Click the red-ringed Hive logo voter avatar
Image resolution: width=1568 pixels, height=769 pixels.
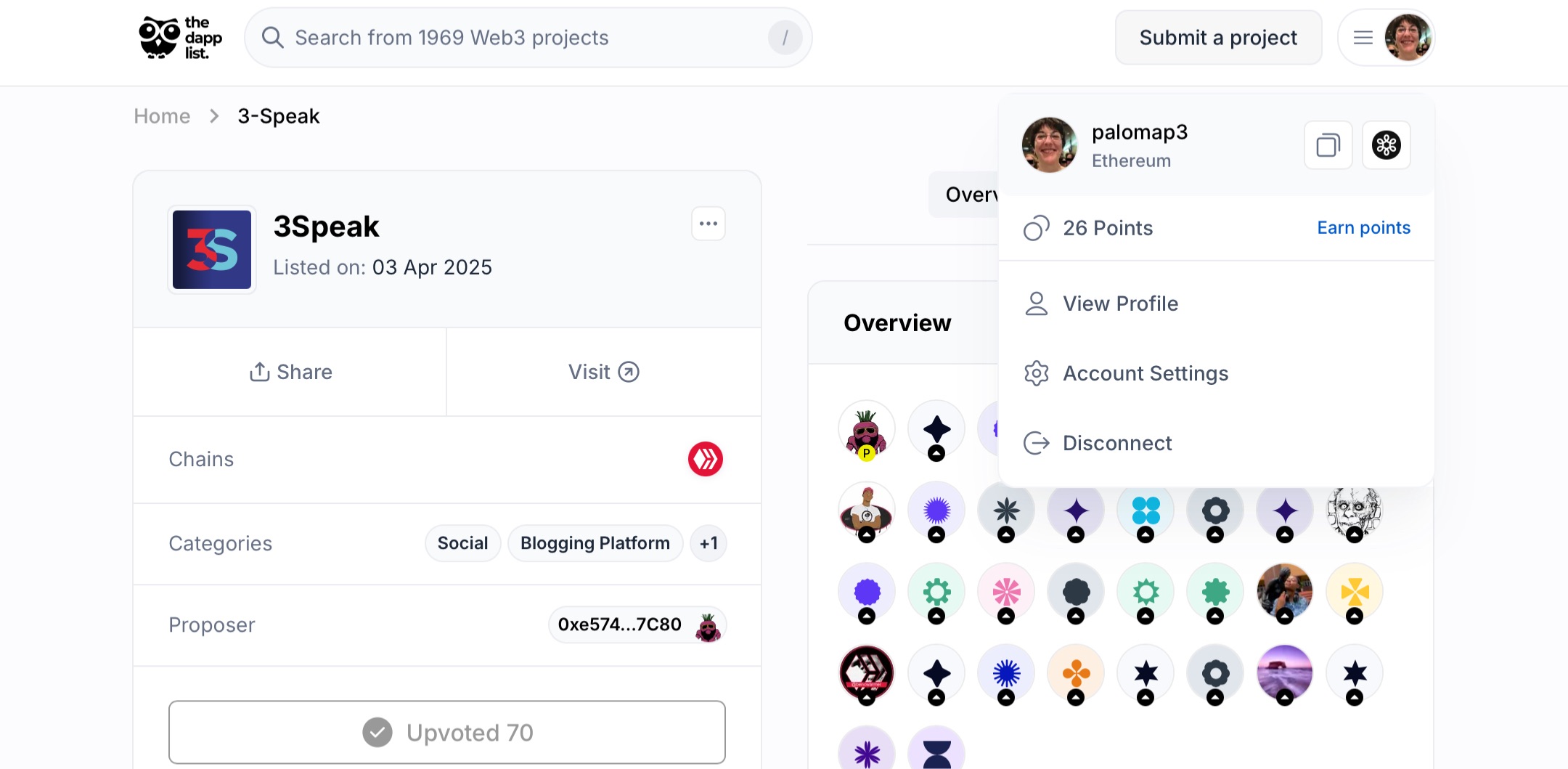tap(866, 674)
